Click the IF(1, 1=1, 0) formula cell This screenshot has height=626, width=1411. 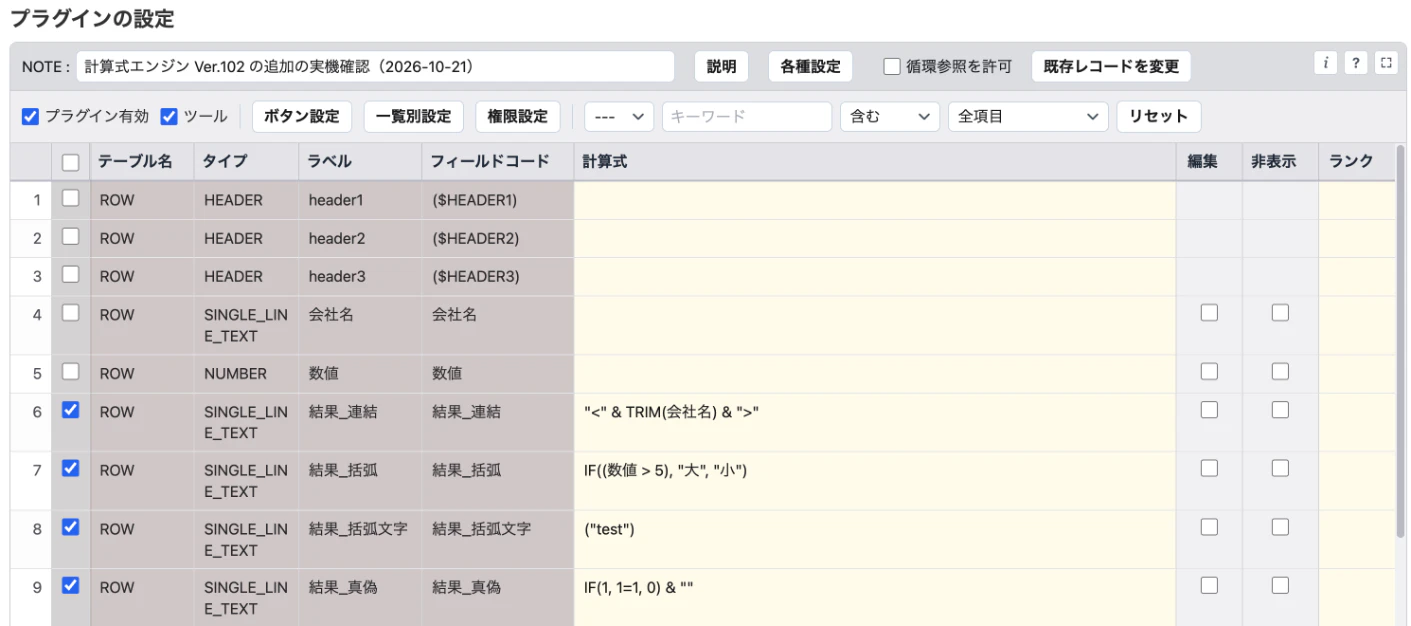tap(875, 597)
